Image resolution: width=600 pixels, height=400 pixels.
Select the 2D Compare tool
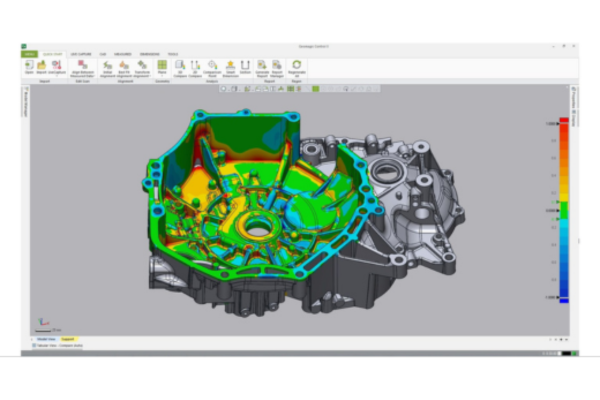[195, 66]
